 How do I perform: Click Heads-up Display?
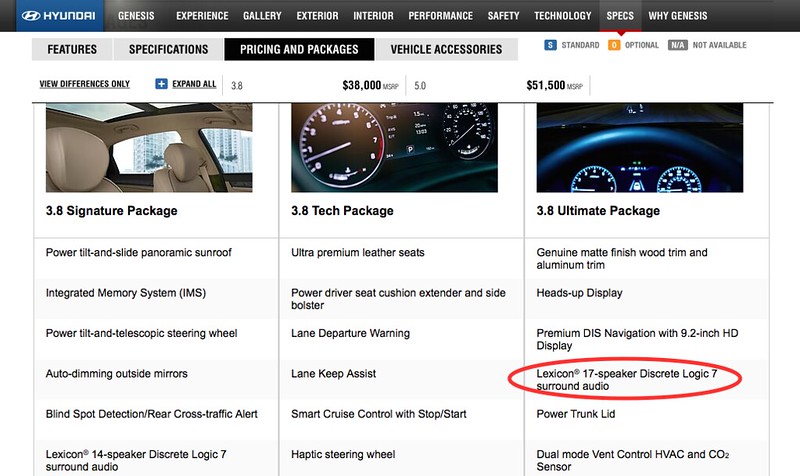point(580,293)
